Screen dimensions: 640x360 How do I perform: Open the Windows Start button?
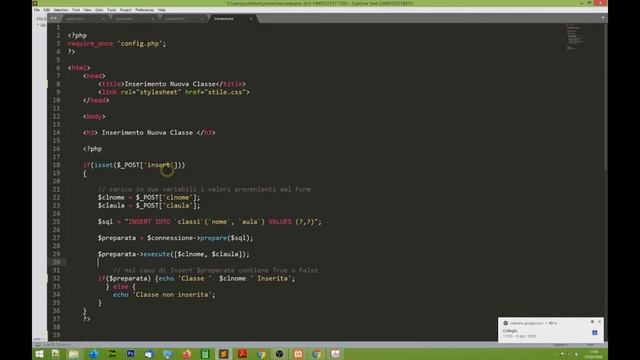(x=39, y=354)
